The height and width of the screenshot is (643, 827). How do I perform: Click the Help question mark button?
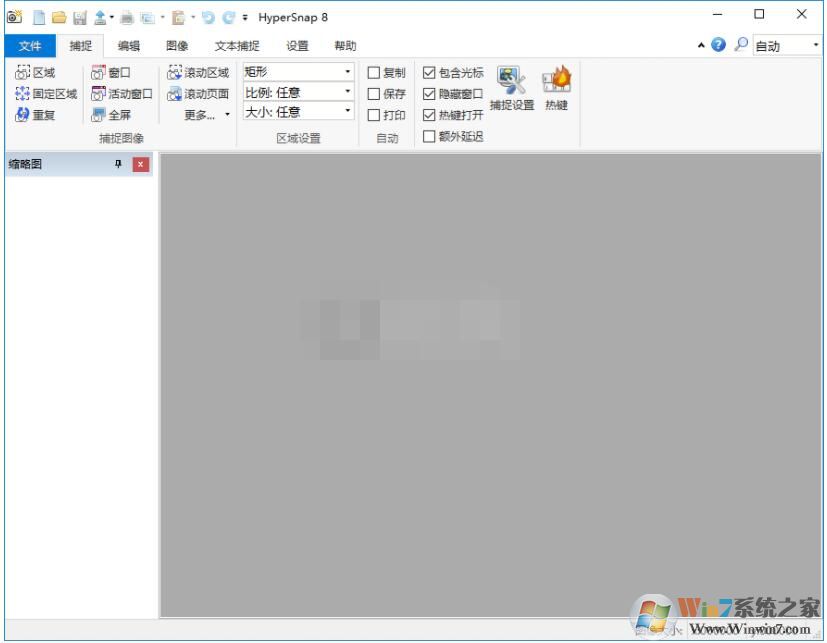(x=718, y=44)
